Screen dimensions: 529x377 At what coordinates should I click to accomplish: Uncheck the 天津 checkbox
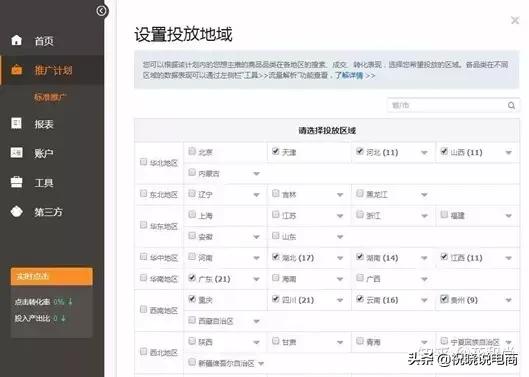(x=276, y=151)
